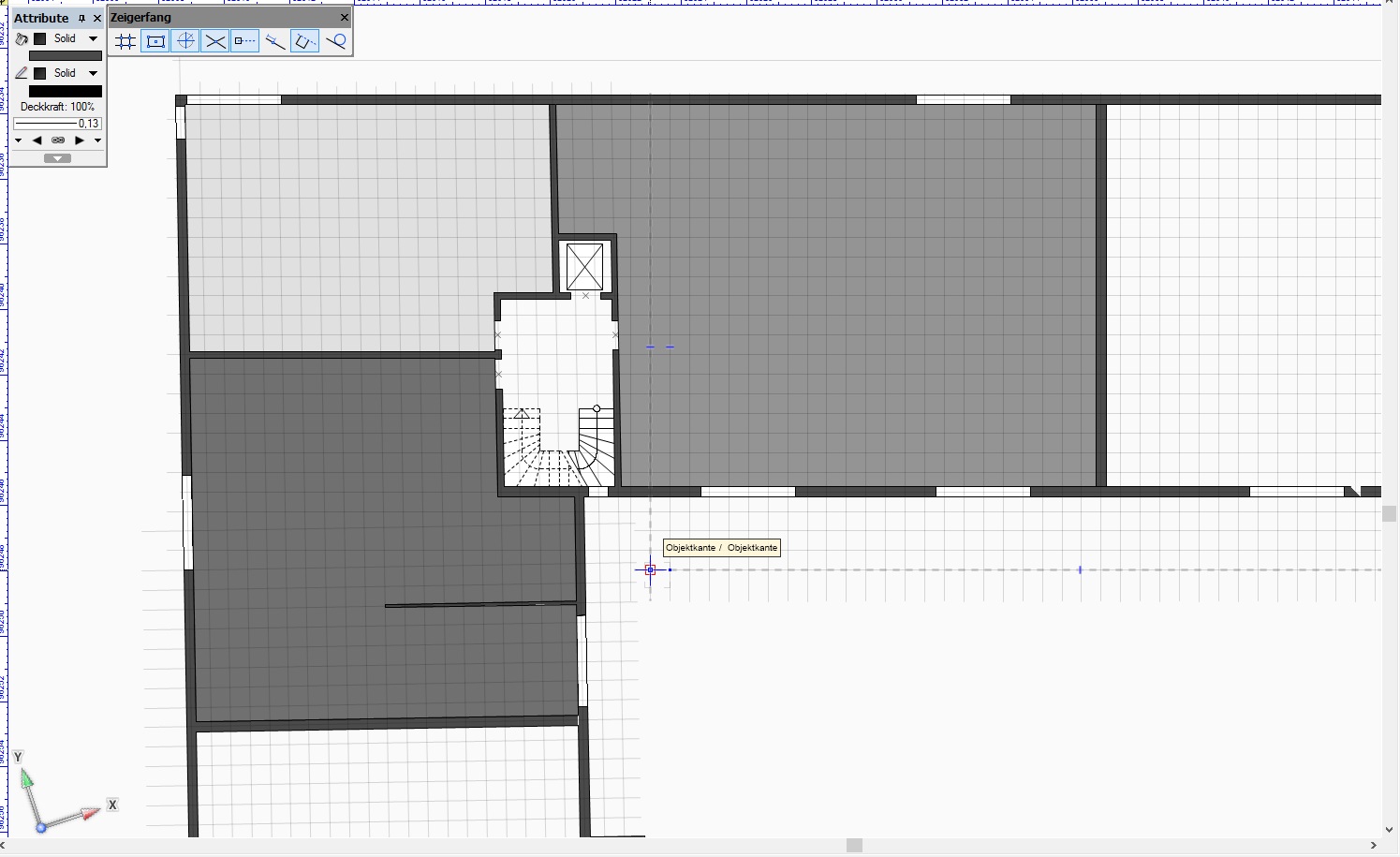Click the pen pencil icon
1400x857 pixels.
[22, 73]
